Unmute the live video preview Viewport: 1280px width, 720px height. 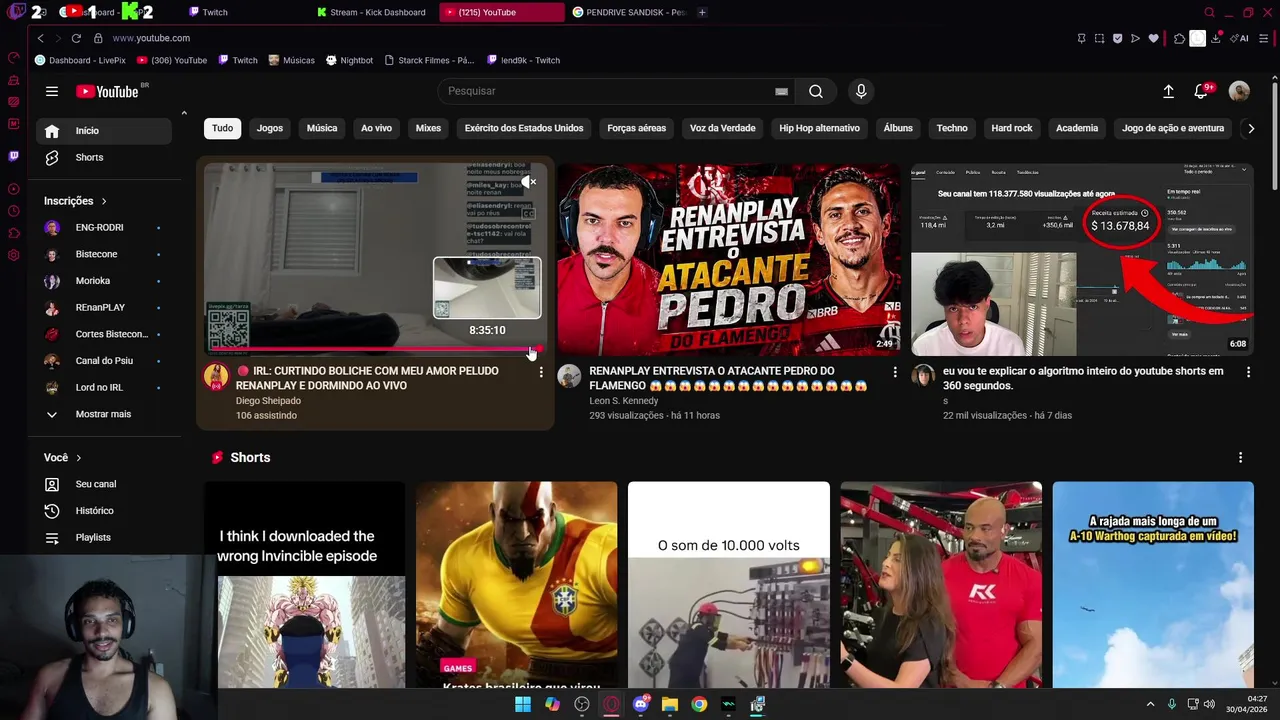(x=528, y=182)
